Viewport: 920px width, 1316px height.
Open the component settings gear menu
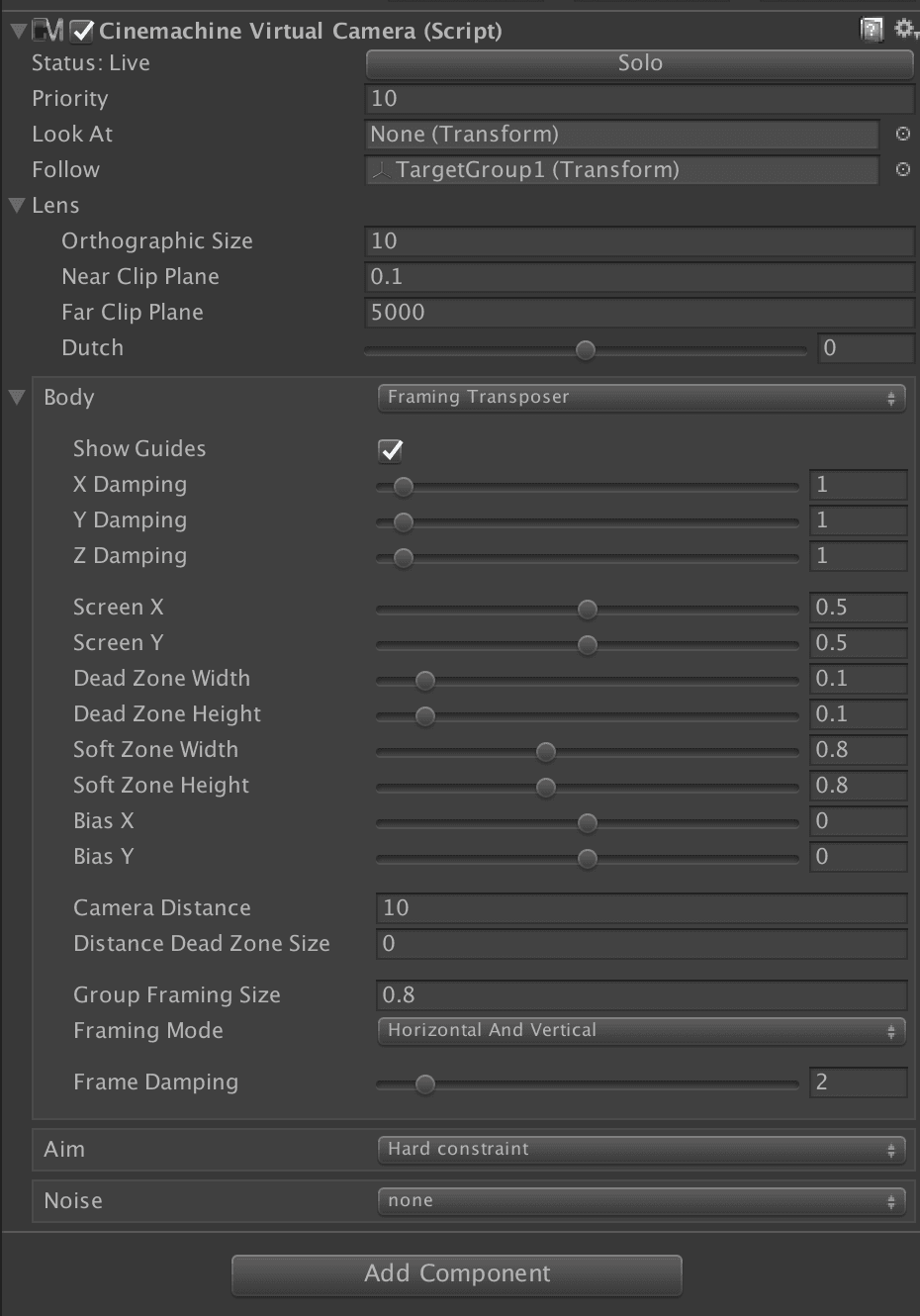905,30
